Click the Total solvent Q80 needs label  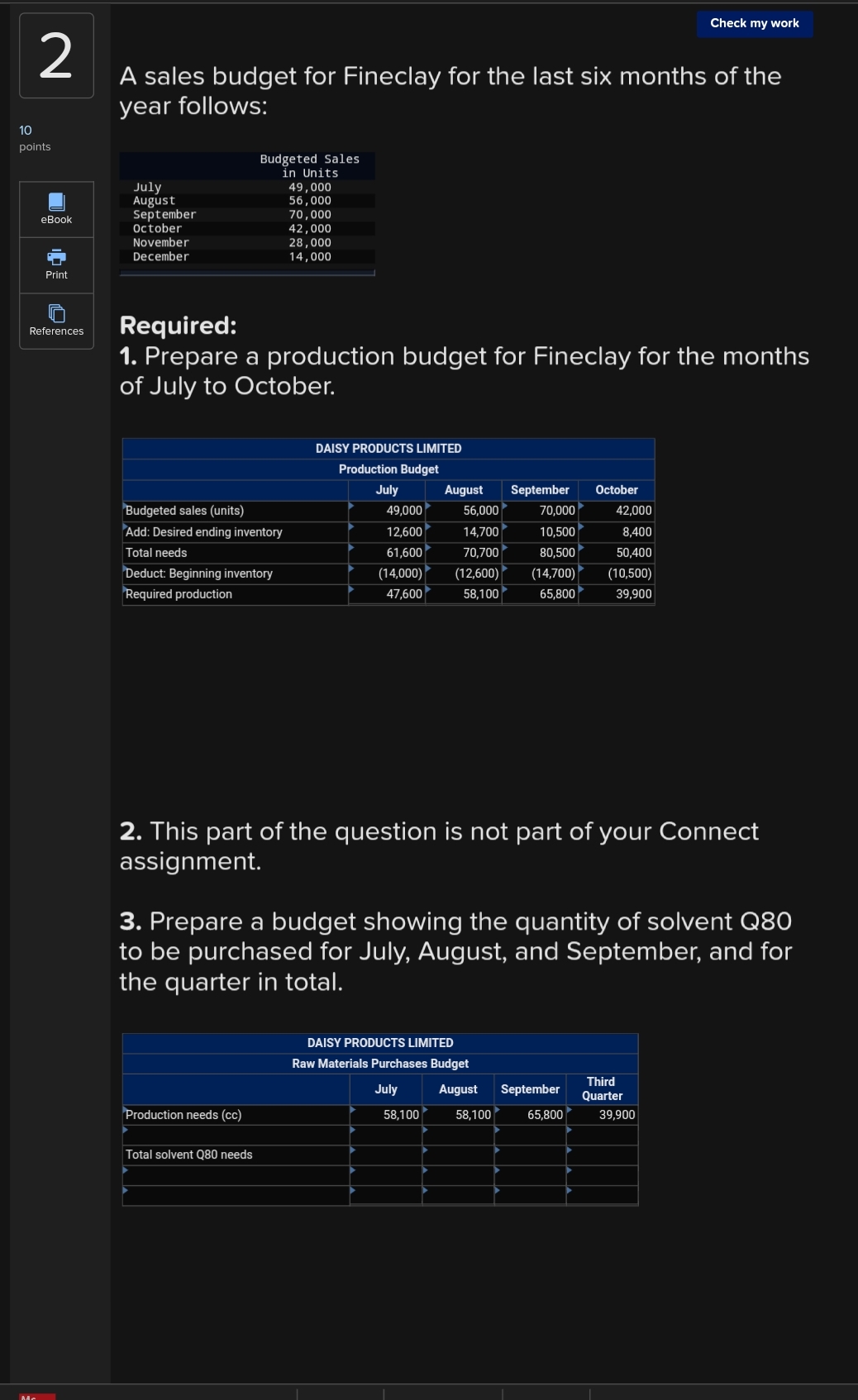236,1155
